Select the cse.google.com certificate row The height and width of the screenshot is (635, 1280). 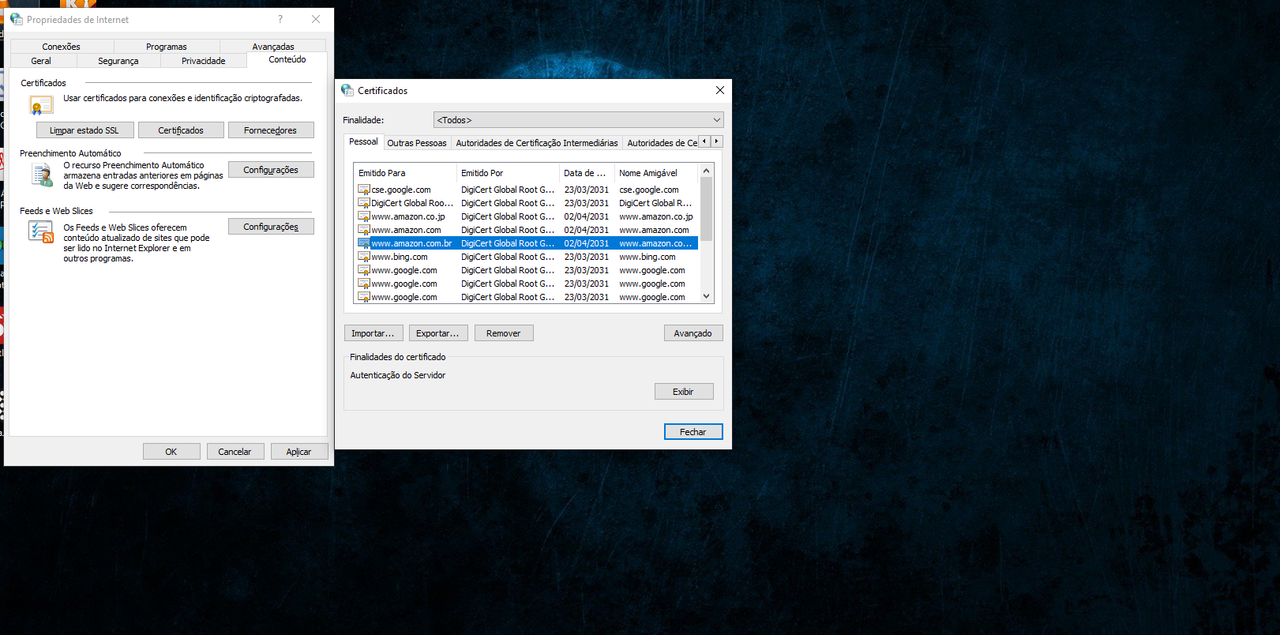point(527,190)
